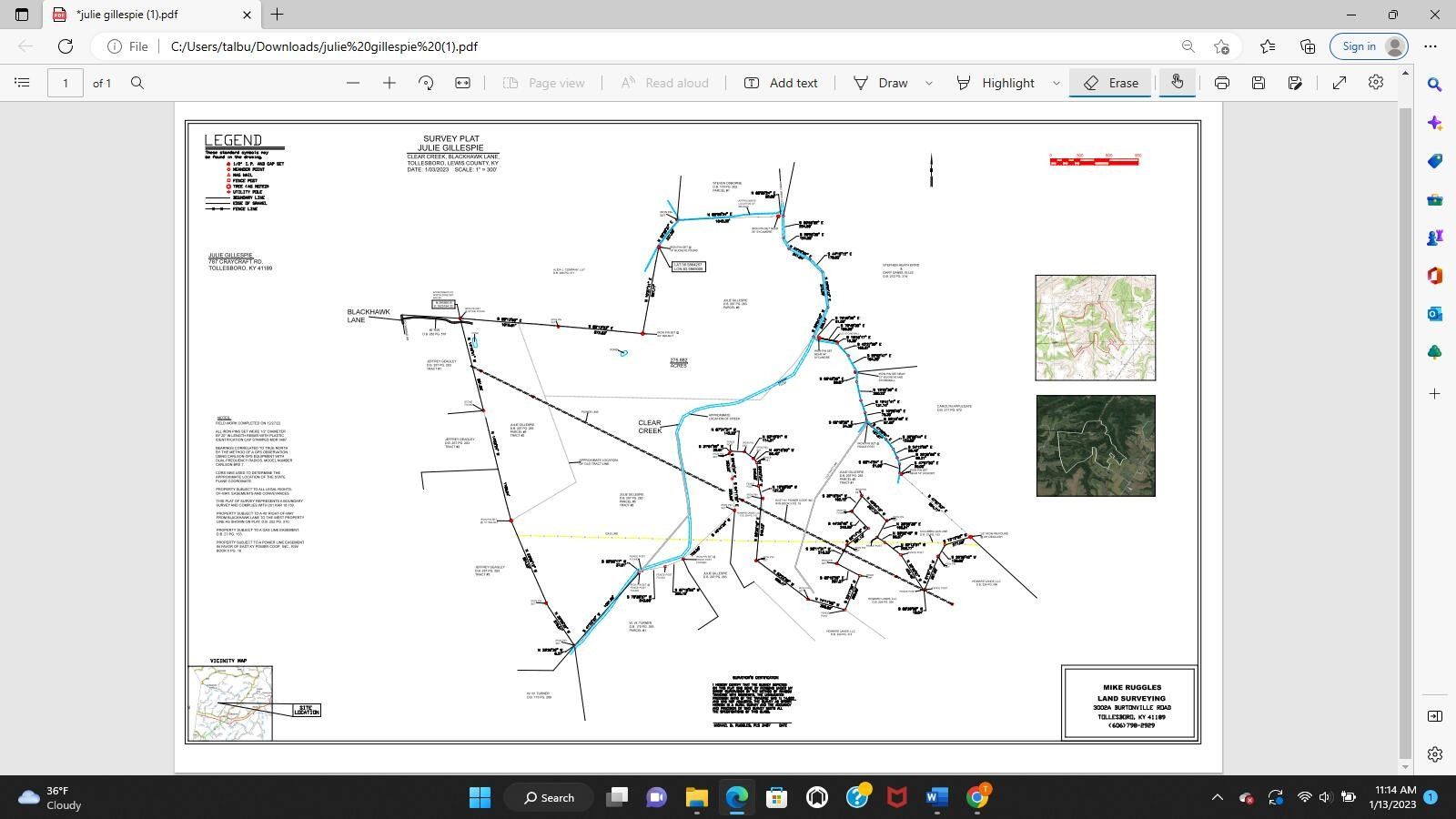Save the PDF document

pos(1259,82)
